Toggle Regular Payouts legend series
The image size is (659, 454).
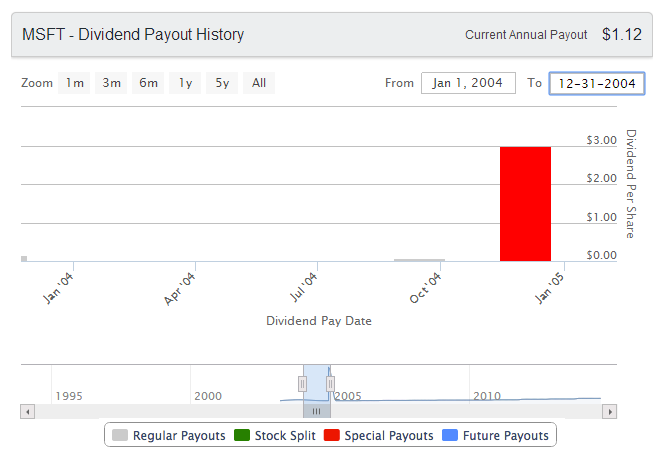[x=169, y=436]
